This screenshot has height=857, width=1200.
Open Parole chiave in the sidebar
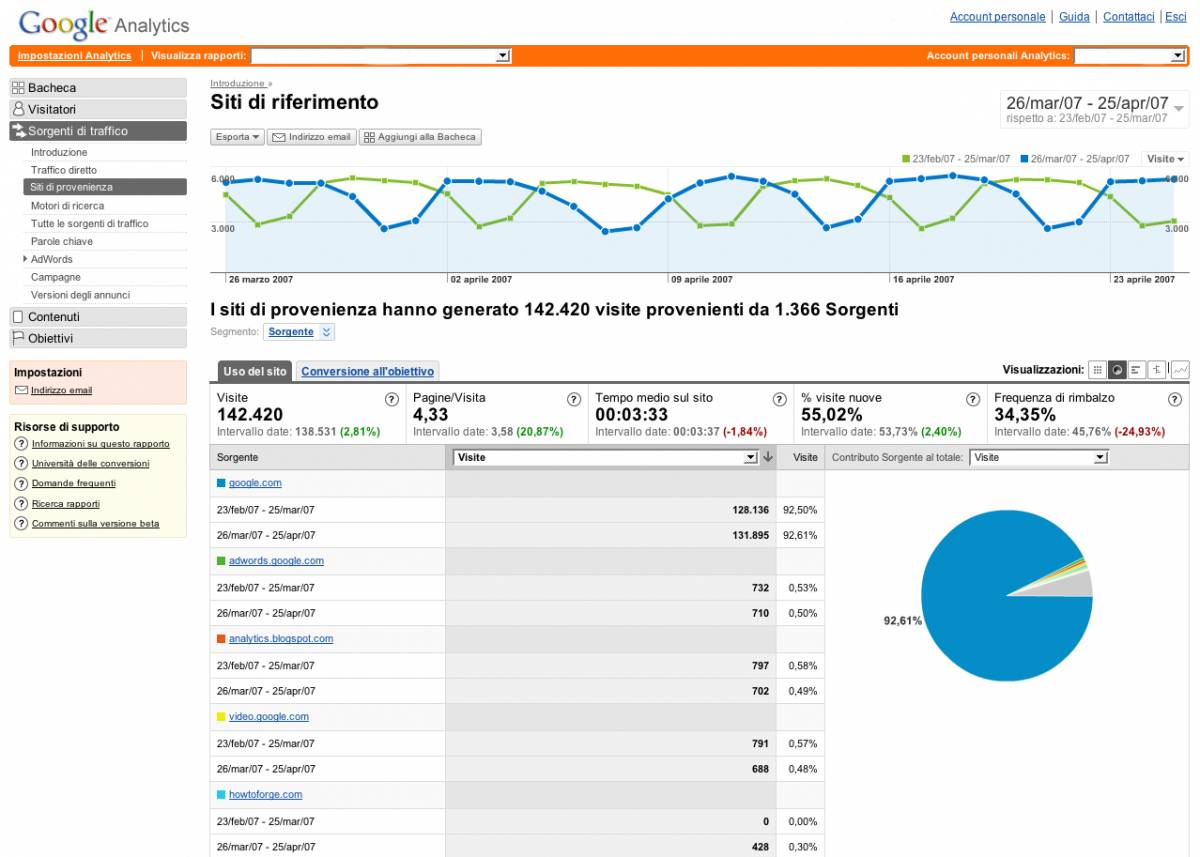(x=62, y=241)
